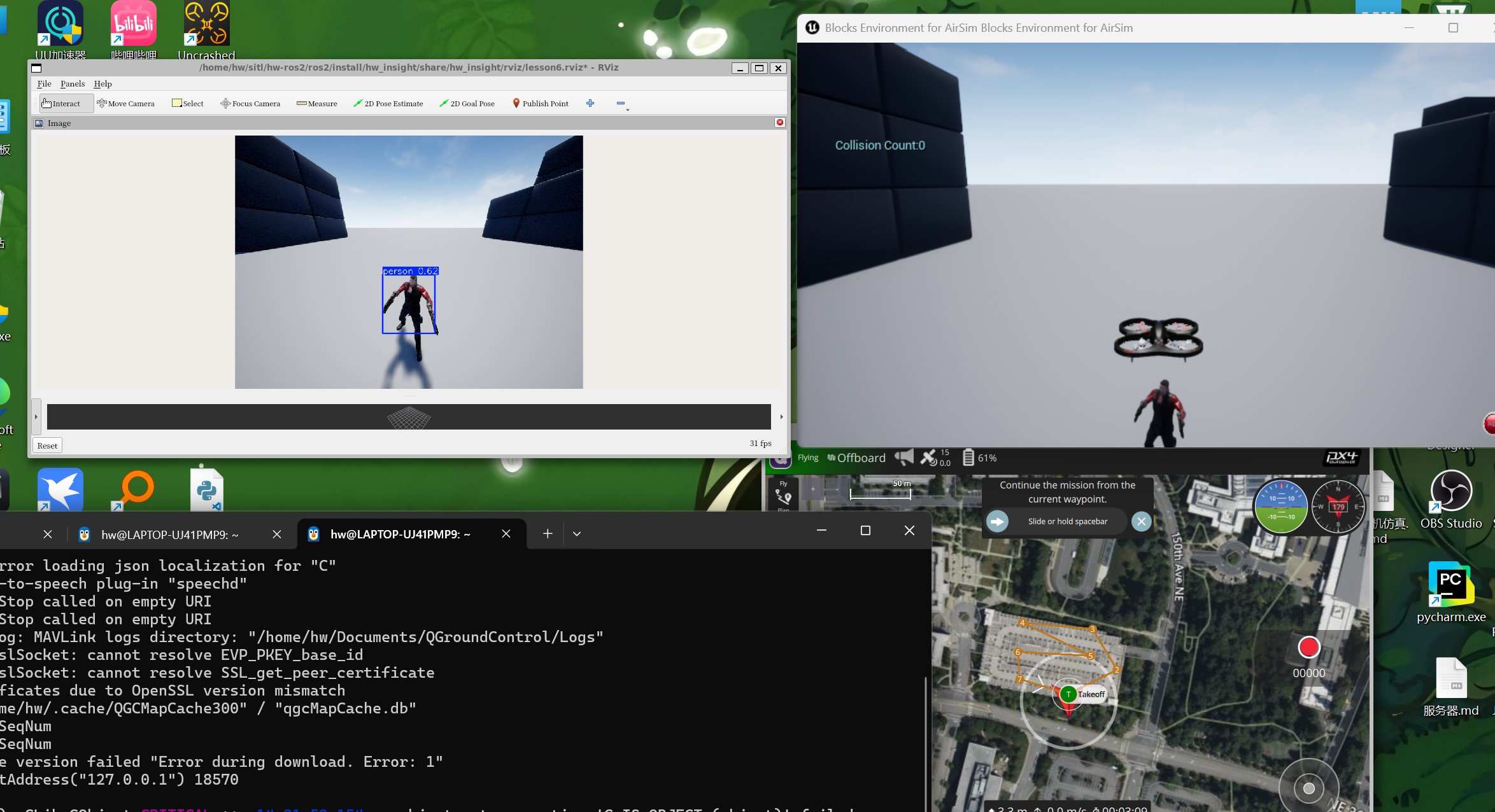Click the attitude horizon indicator

[1281, 507]
